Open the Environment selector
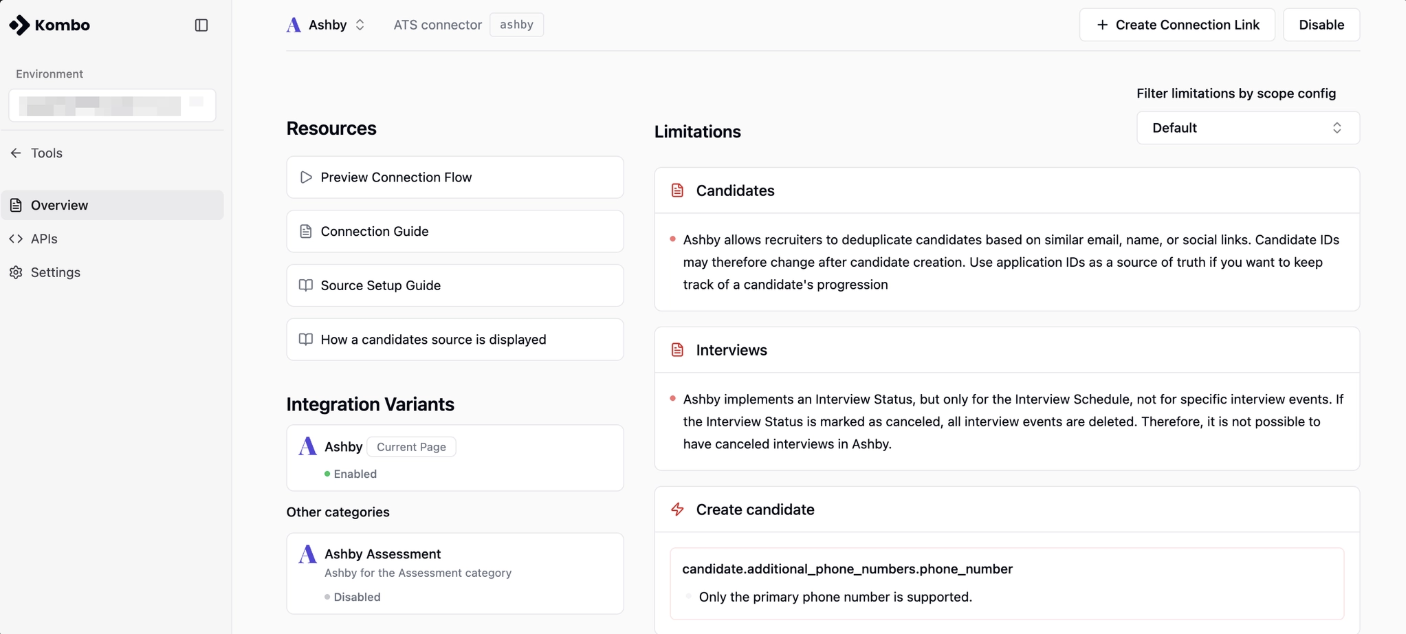Image resolution: width=1406 pixels, height=634 pixels. tap(112, 105)
